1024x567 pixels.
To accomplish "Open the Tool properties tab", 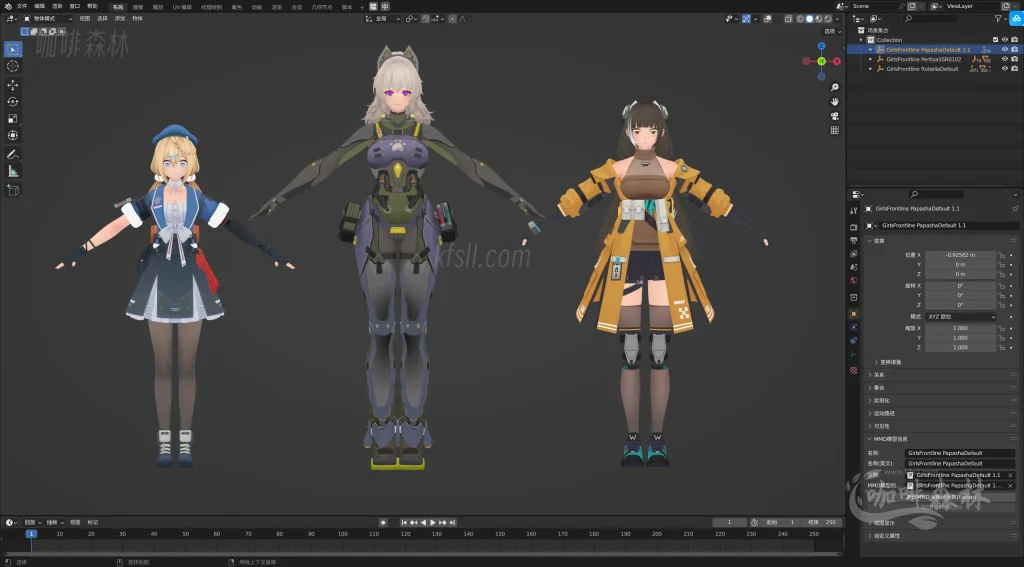I will pyautogui.click(x=854, y=210).
